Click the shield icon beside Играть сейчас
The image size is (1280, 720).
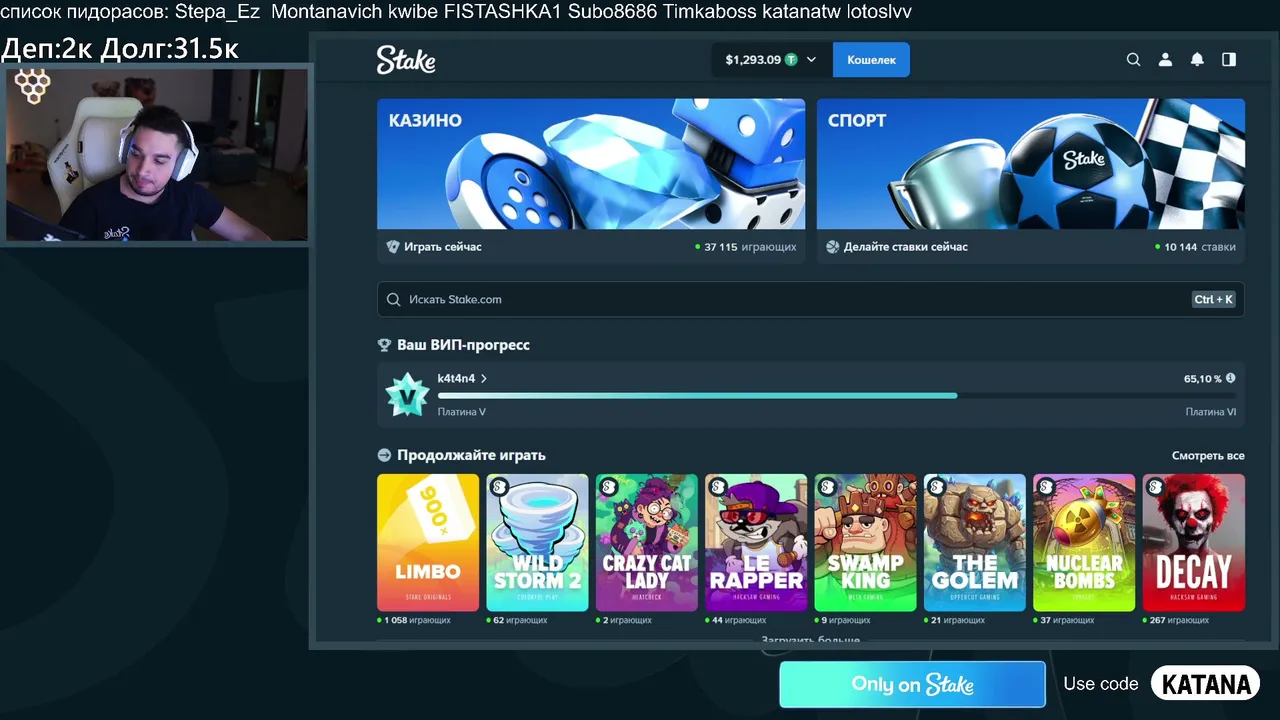[x=393, y=247]
